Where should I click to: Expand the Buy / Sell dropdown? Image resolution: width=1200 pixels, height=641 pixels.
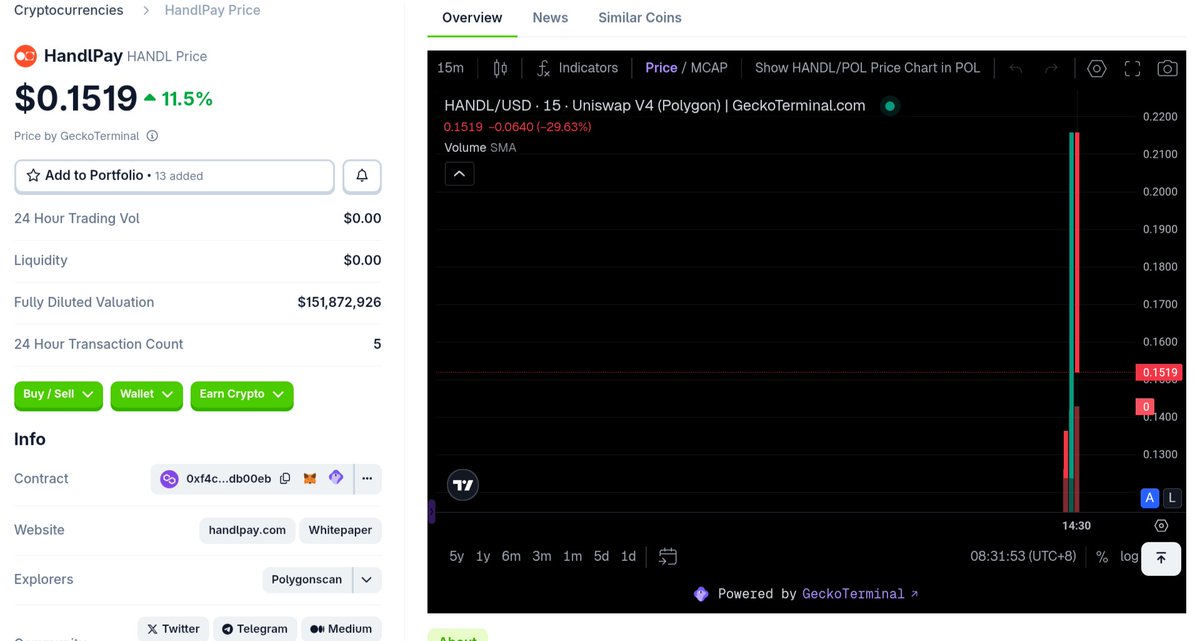click(58, 395)
